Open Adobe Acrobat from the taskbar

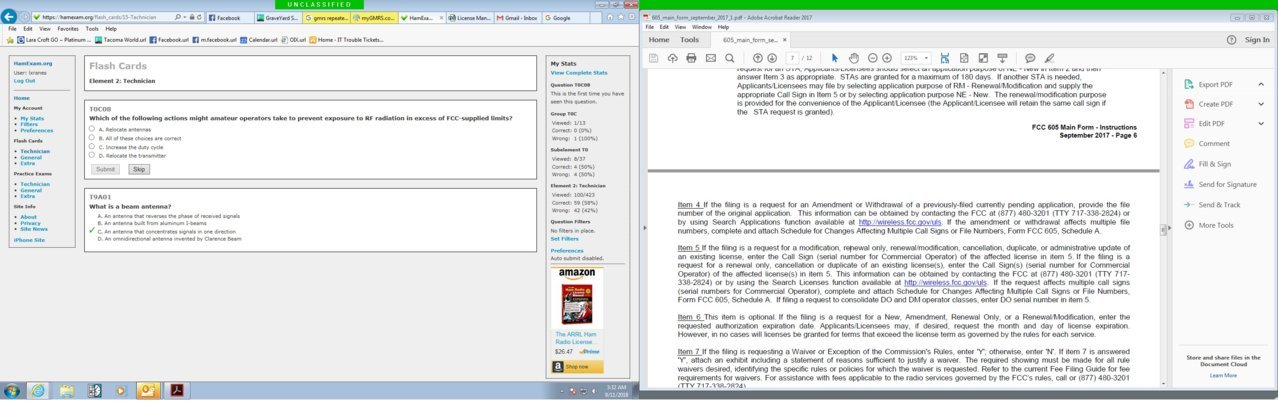click(175, 390)
